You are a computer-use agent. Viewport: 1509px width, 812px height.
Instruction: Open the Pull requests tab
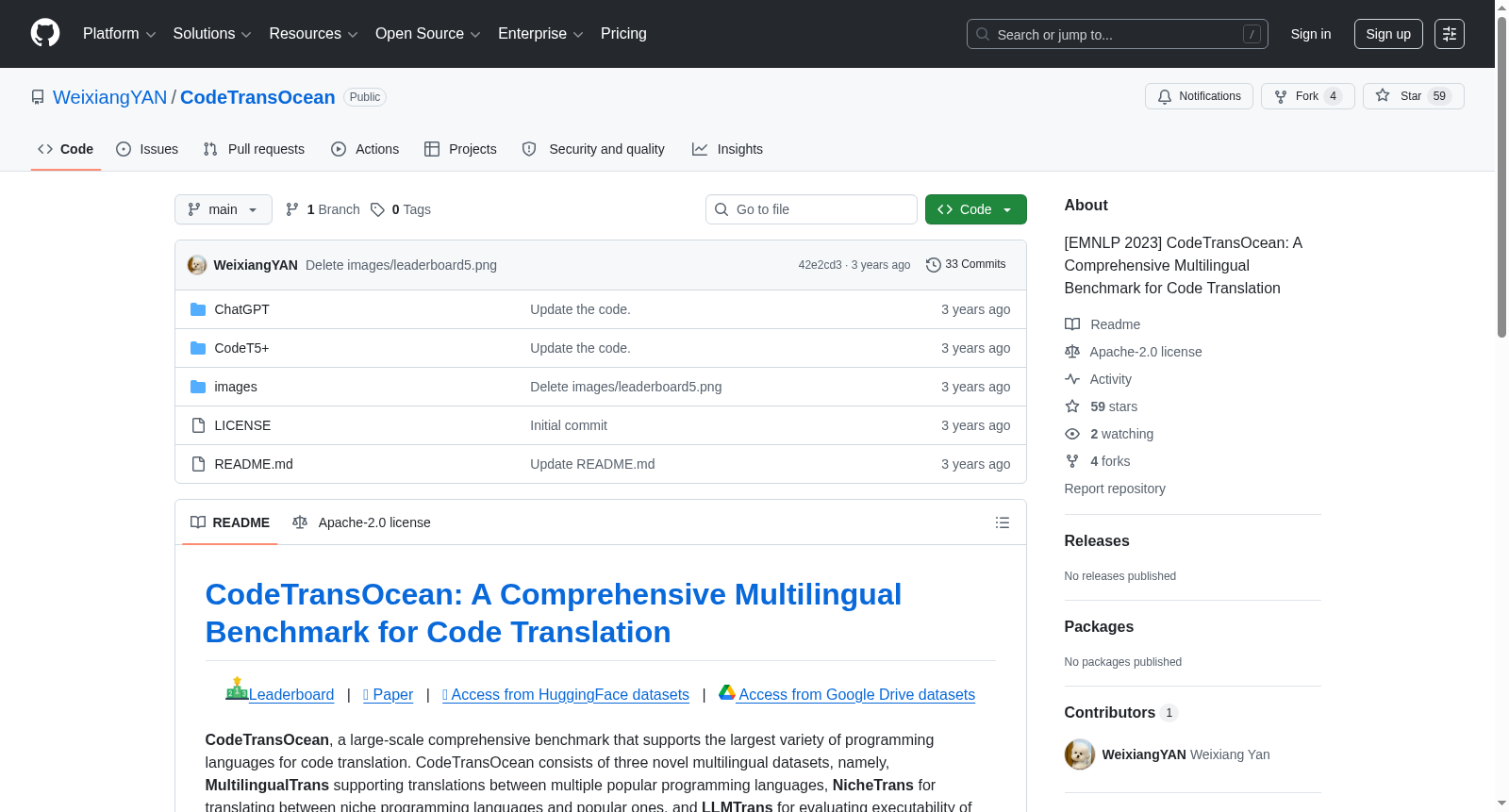pyautogui.click(x=254, y=149)
